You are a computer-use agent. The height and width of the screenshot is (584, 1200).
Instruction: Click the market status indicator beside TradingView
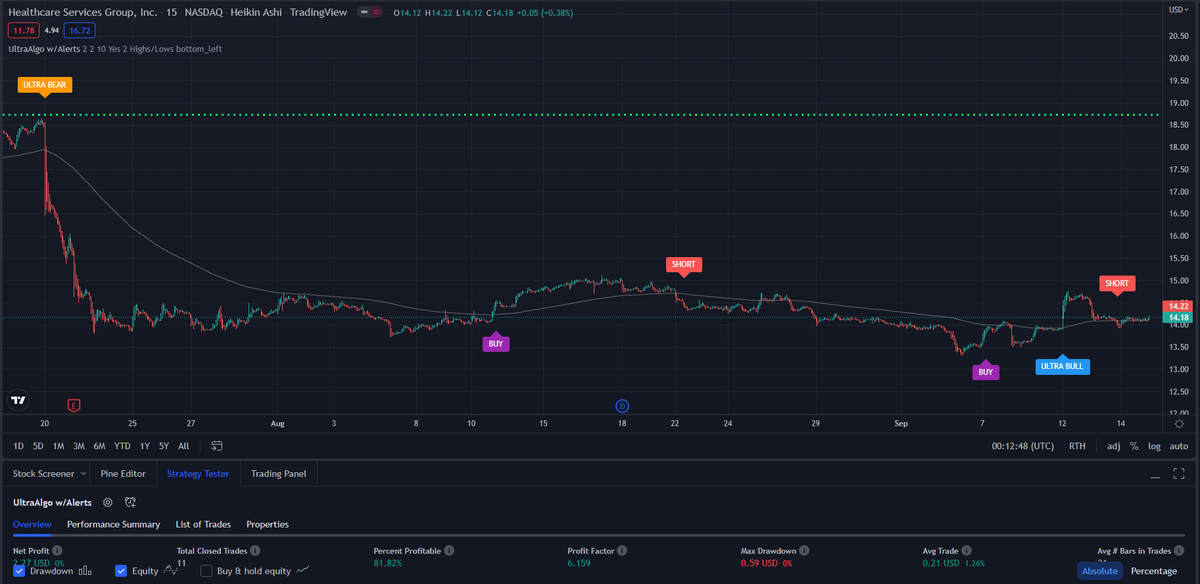click(369, 12)
